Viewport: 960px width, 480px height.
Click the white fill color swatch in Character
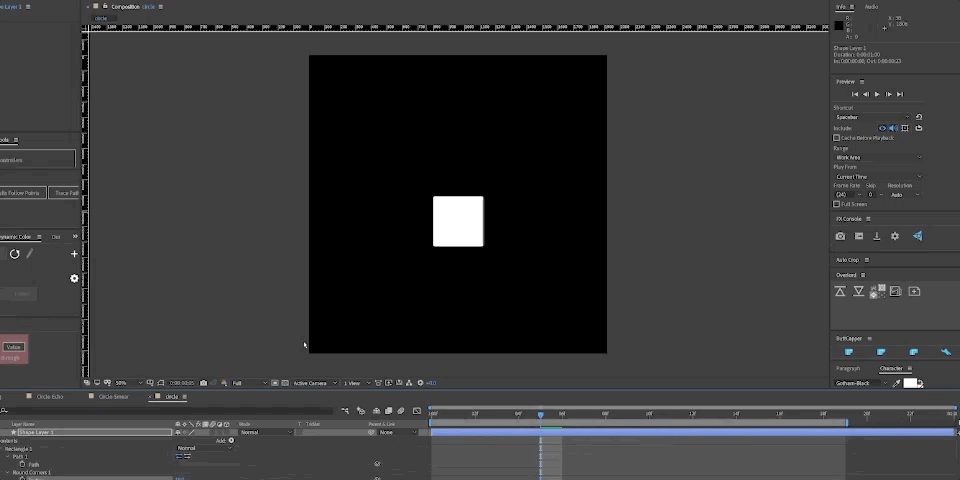(x=910, y=383)
